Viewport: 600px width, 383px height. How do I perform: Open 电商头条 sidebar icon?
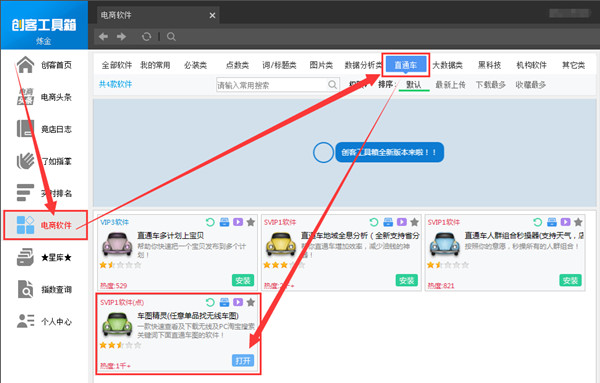pyautogui.click(x=25, y=97)
